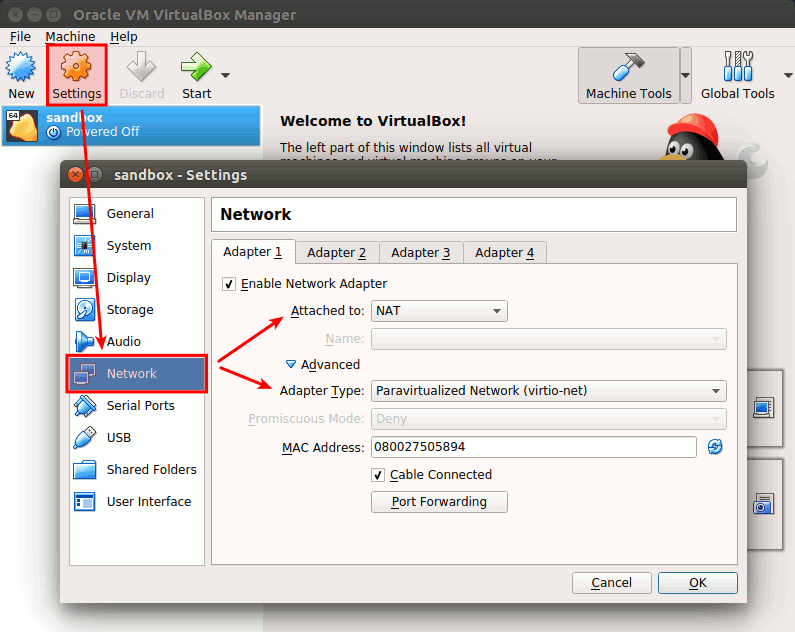Screen dimensions: 795x632
Task: Click Cancel in sandbox Settings
Action: (x=611, y=583)
